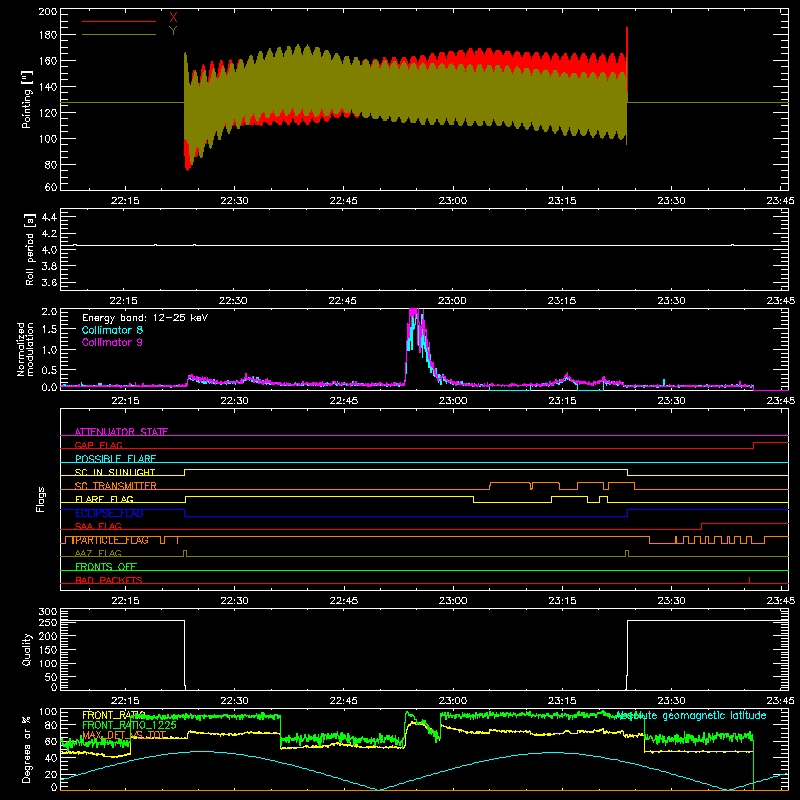Select the Energy band: 12-25 keV label
The image size is (800, 800).
(x=145, y=318)
